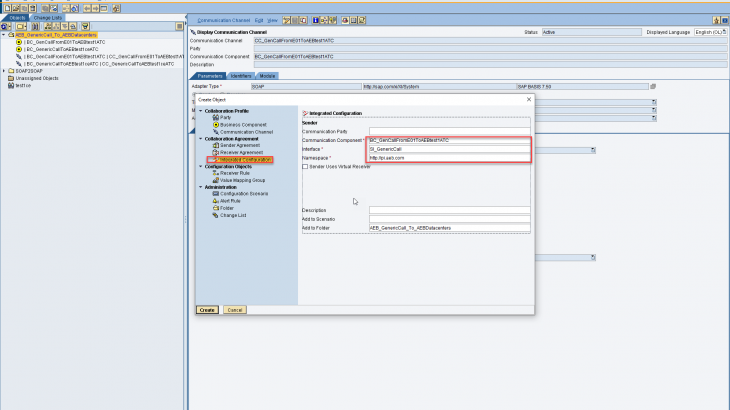Click the Interface field containing SI_GenericCall
Image resolution: width=730 pixels, height=410 pixels.
[449, 149]
